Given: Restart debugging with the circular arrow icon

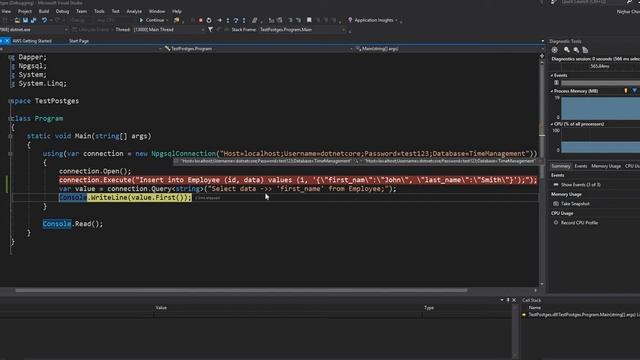Looking at the screenshot, I should 209,20.
